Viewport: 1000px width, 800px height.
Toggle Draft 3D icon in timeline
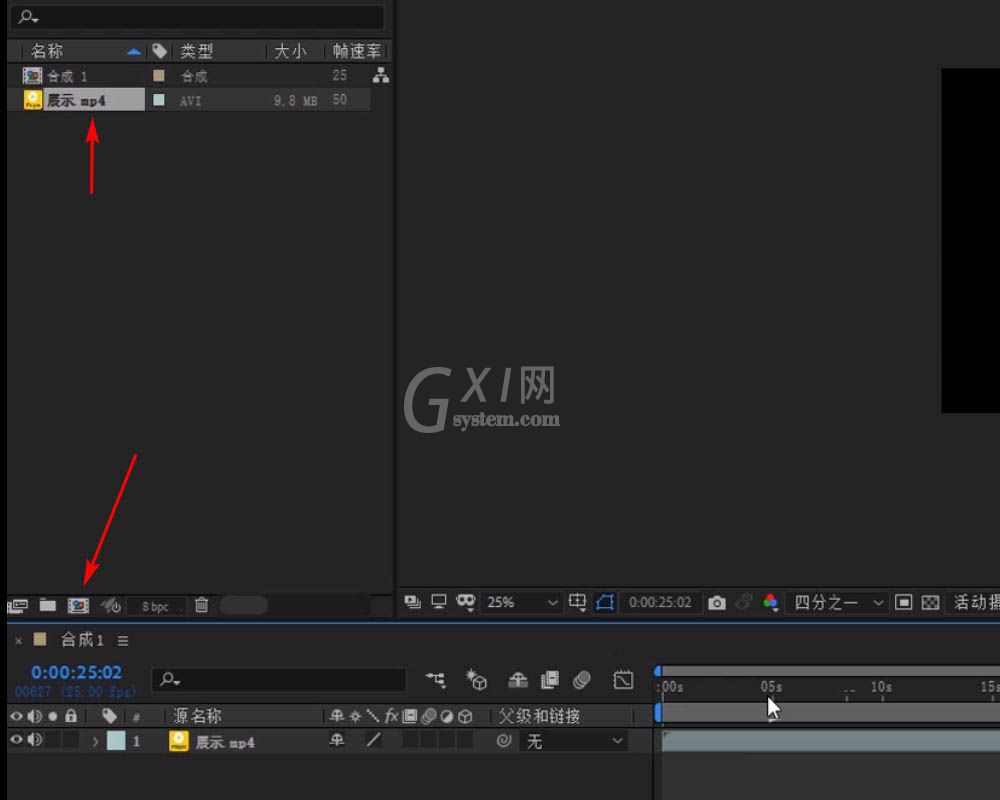click(476, 680)
